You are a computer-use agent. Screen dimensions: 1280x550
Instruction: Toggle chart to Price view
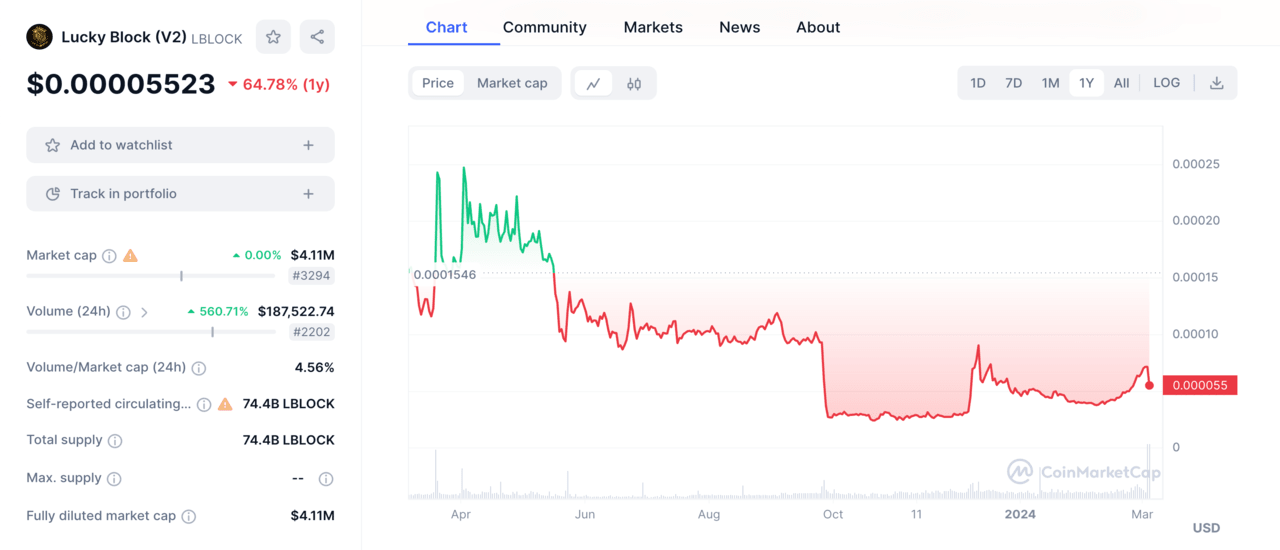click(x=438, y=83)
